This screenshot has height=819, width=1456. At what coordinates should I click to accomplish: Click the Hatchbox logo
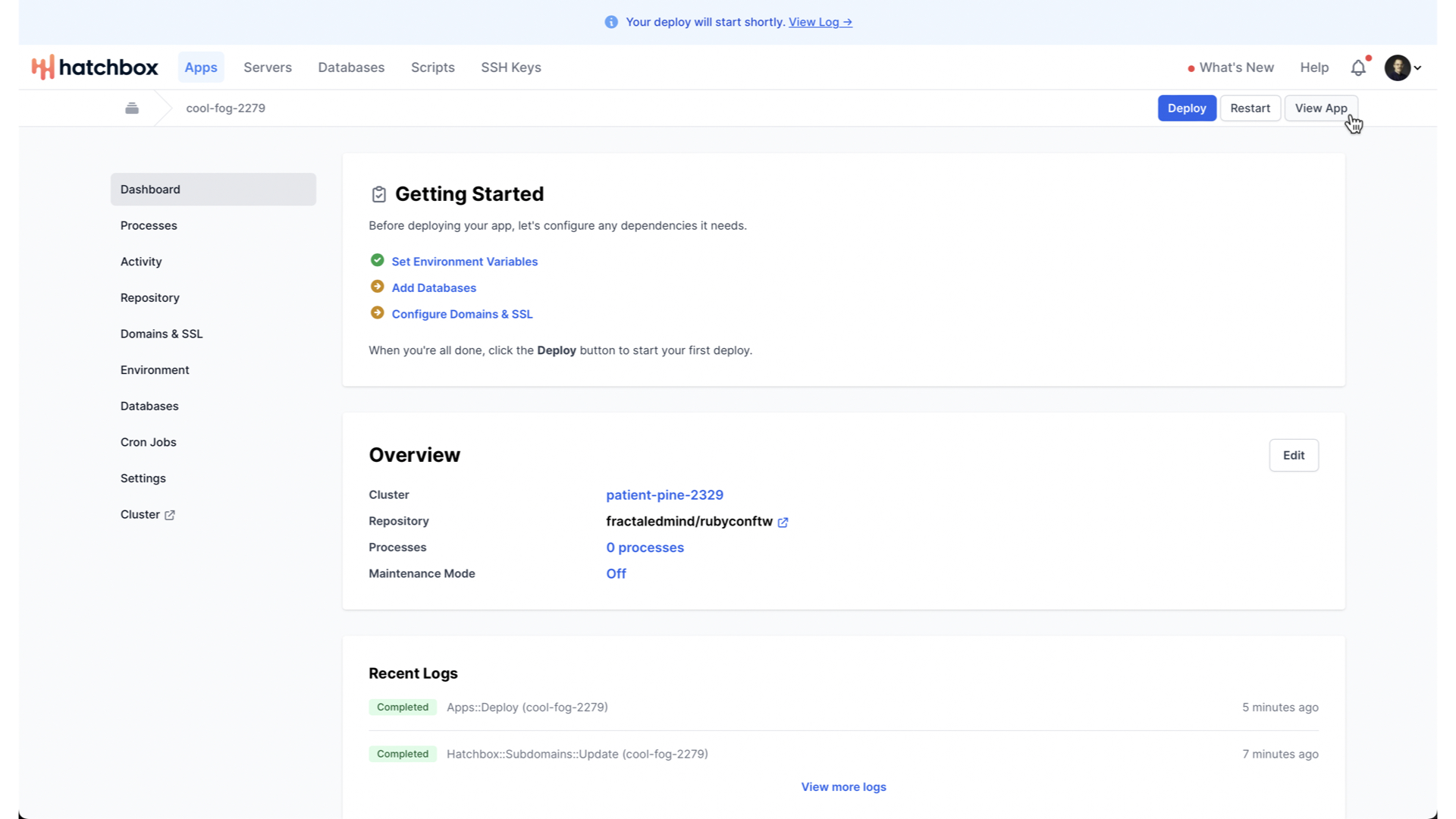click(x=95, y=67)
